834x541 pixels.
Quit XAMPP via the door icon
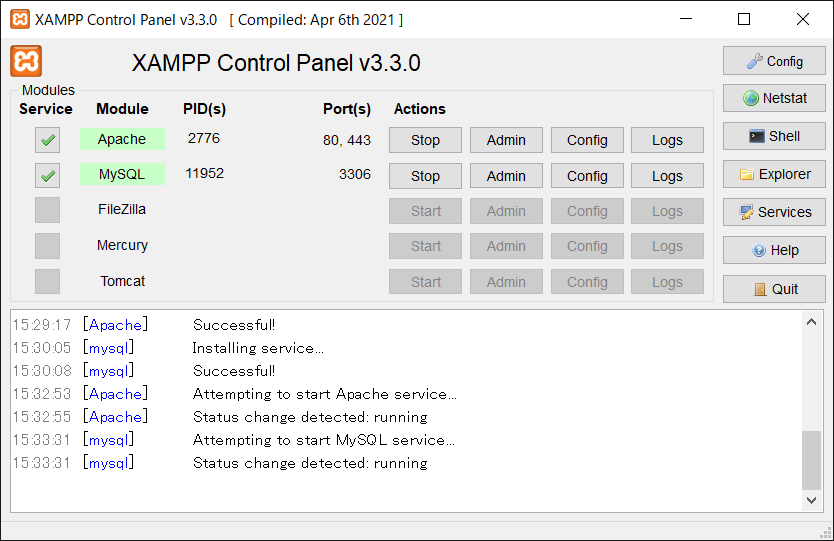pyautogui.click(x=774, y=289)
